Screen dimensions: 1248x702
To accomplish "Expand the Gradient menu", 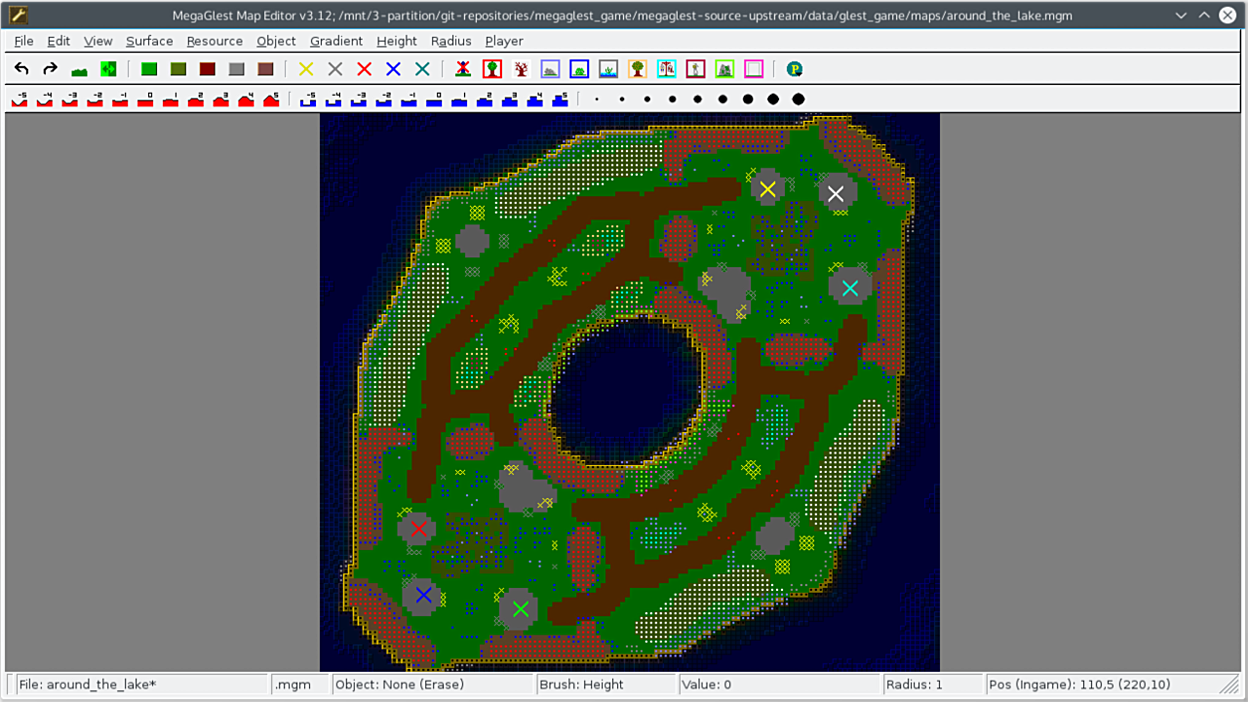I will pos(336,41).
